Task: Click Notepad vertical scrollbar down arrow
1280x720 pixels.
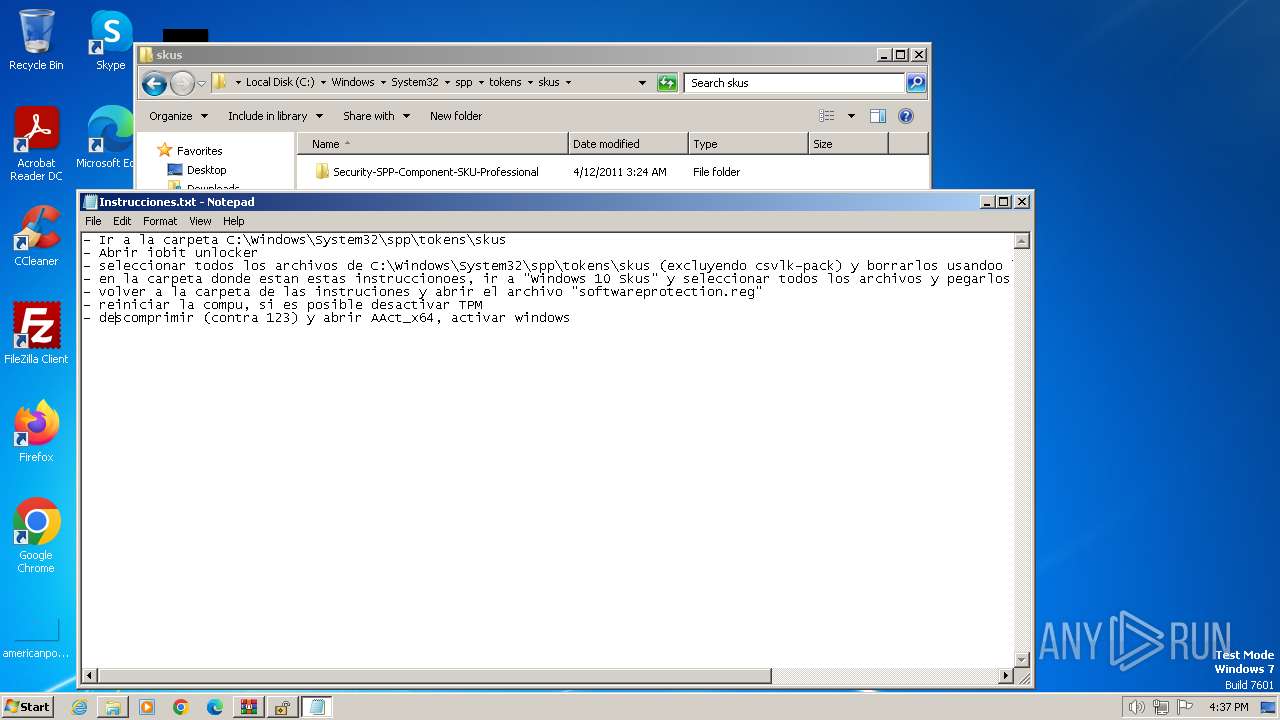Action: [x=1021, y=659]
